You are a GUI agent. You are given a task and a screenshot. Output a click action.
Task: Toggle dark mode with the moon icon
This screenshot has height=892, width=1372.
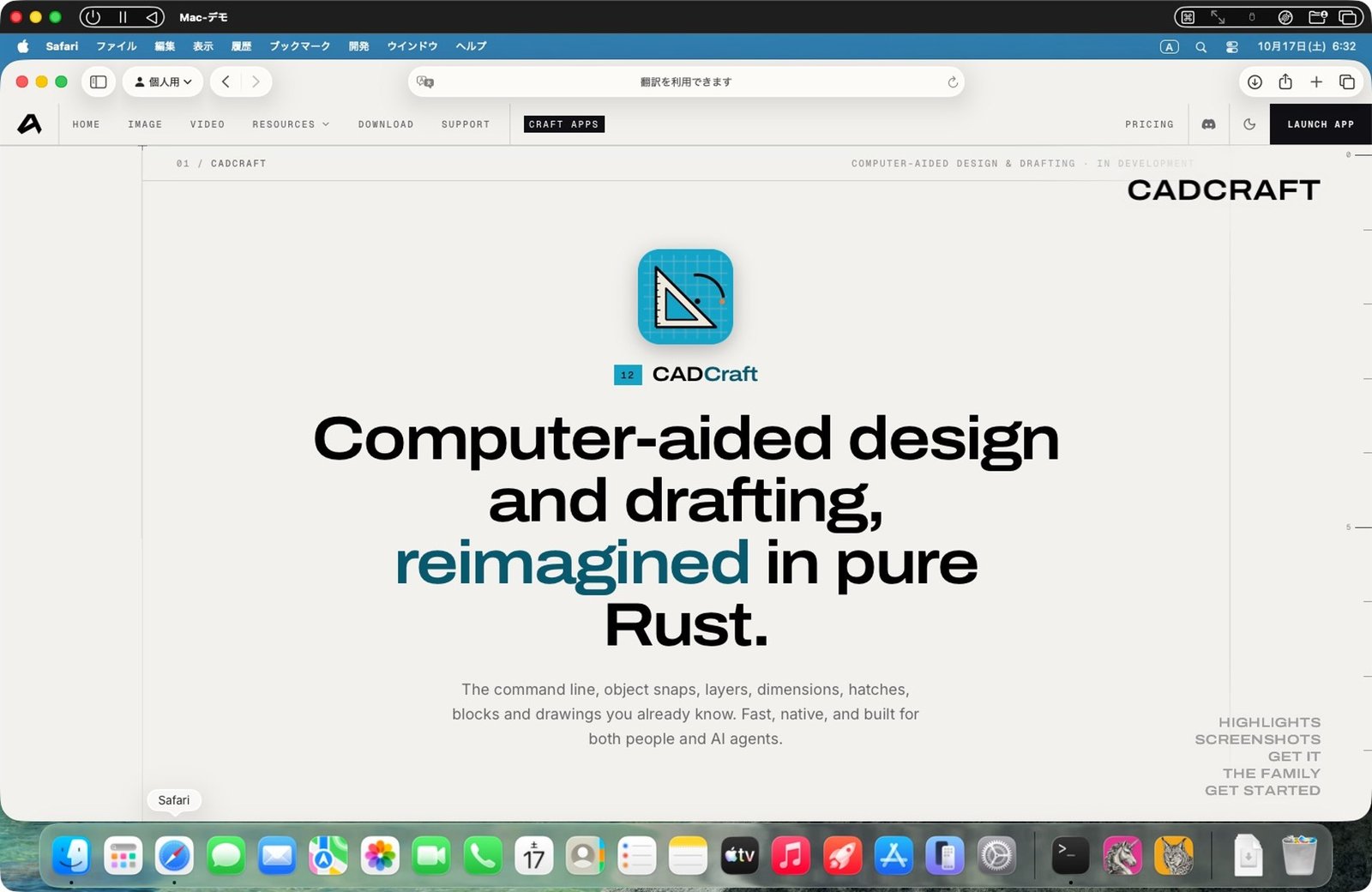[1249, 124]
